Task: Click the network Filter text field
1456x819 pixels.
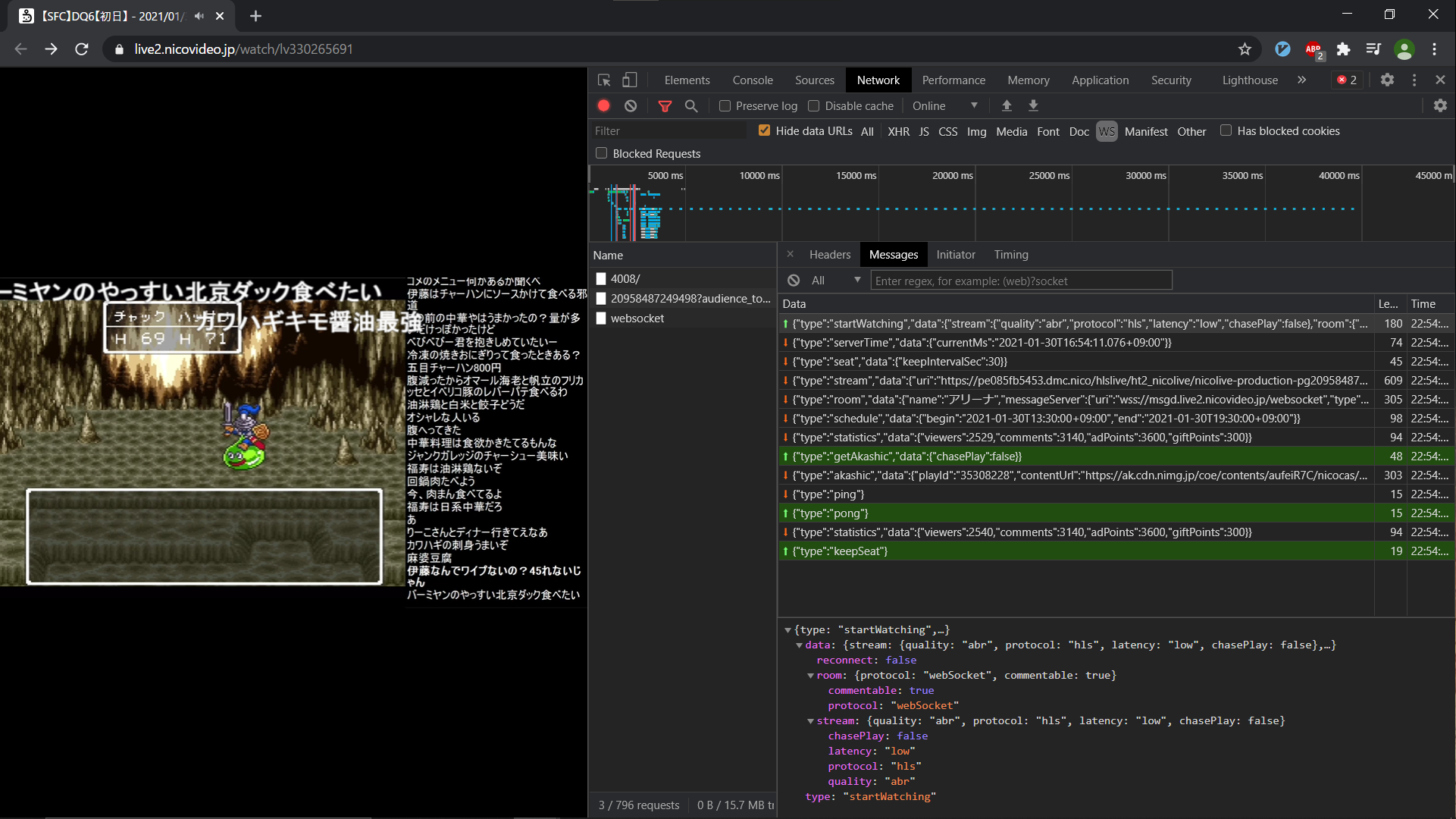Action: [x=669, y=131]
